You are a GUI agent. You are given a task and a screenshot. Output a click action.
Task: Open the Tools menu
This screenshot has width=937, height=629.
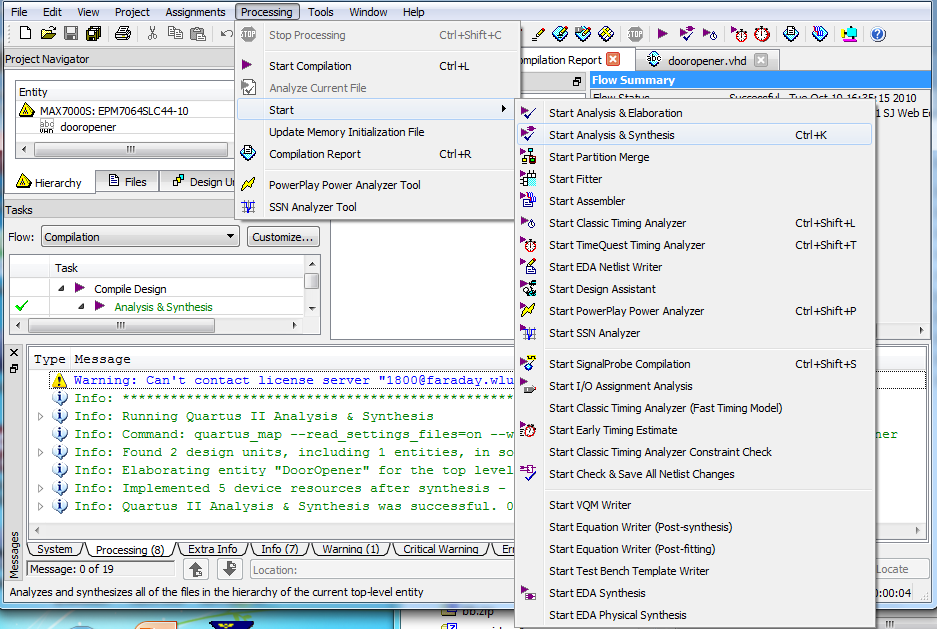[320, 11]
